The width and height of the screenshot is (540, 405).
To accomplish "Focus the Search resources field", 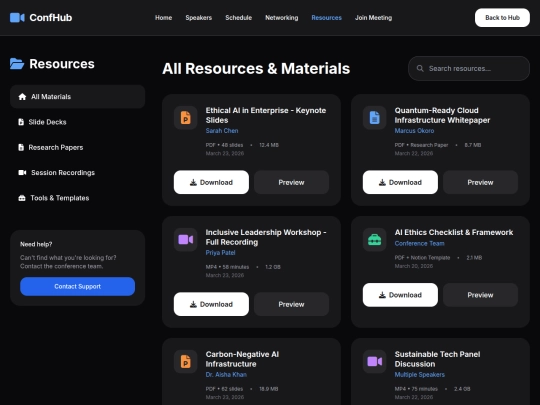I will (469, 69).
